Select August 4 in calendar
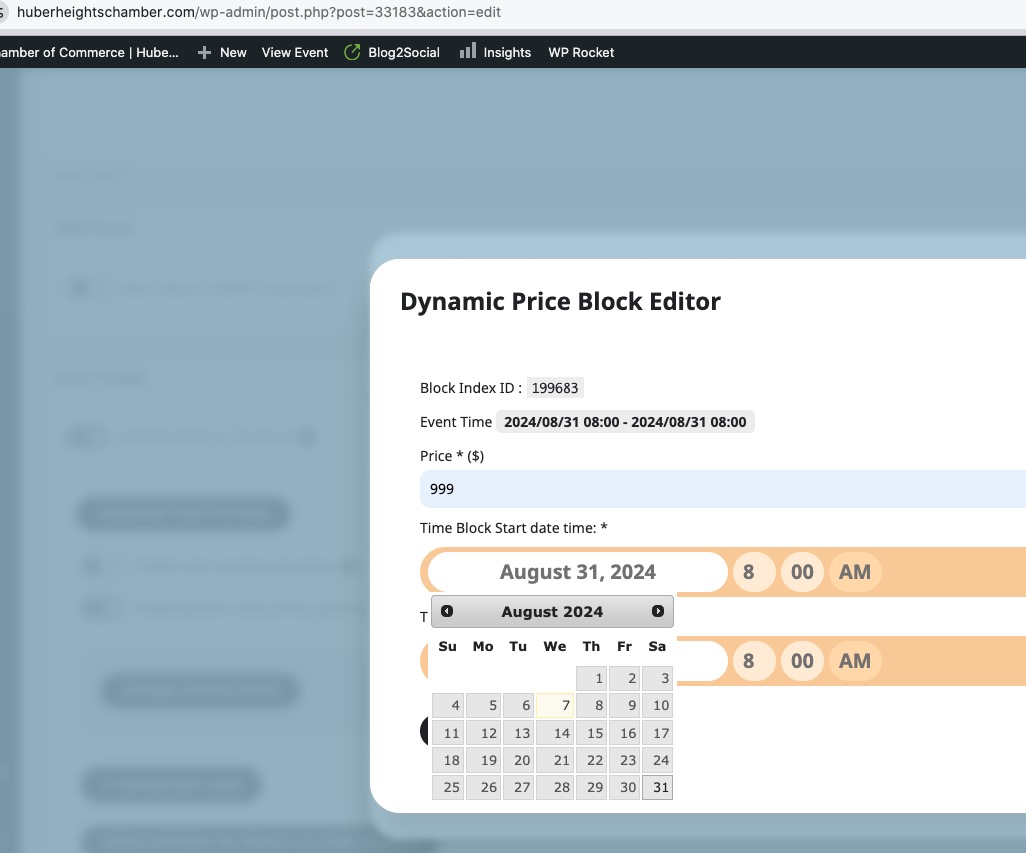This screenshot has width=1026, height=853. [x=448, y=705]
